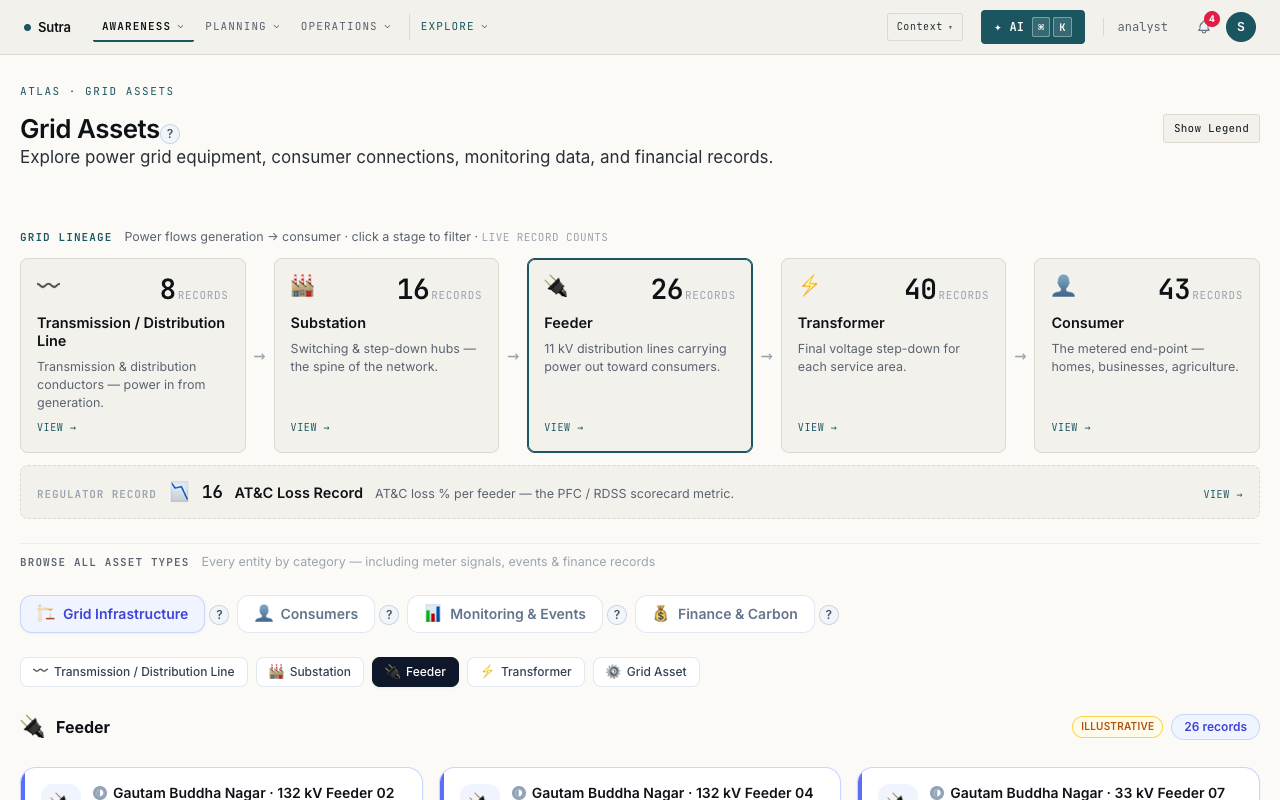1280x800 pixels.
Task: Expand the Awareness navigation menu
Action: [143, 27]
